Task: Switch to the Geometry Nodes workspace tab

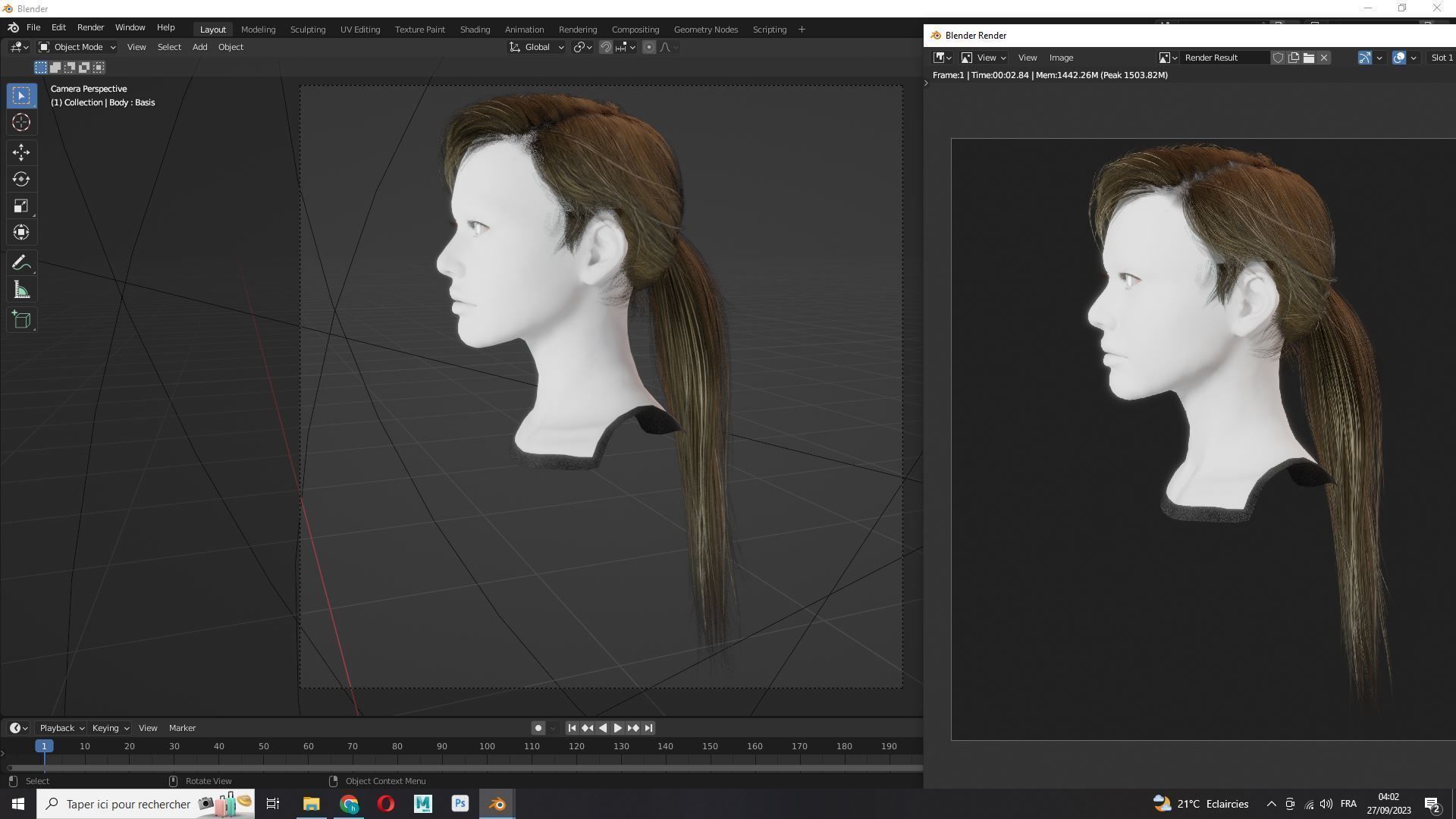Action: [x=706, y=30]
